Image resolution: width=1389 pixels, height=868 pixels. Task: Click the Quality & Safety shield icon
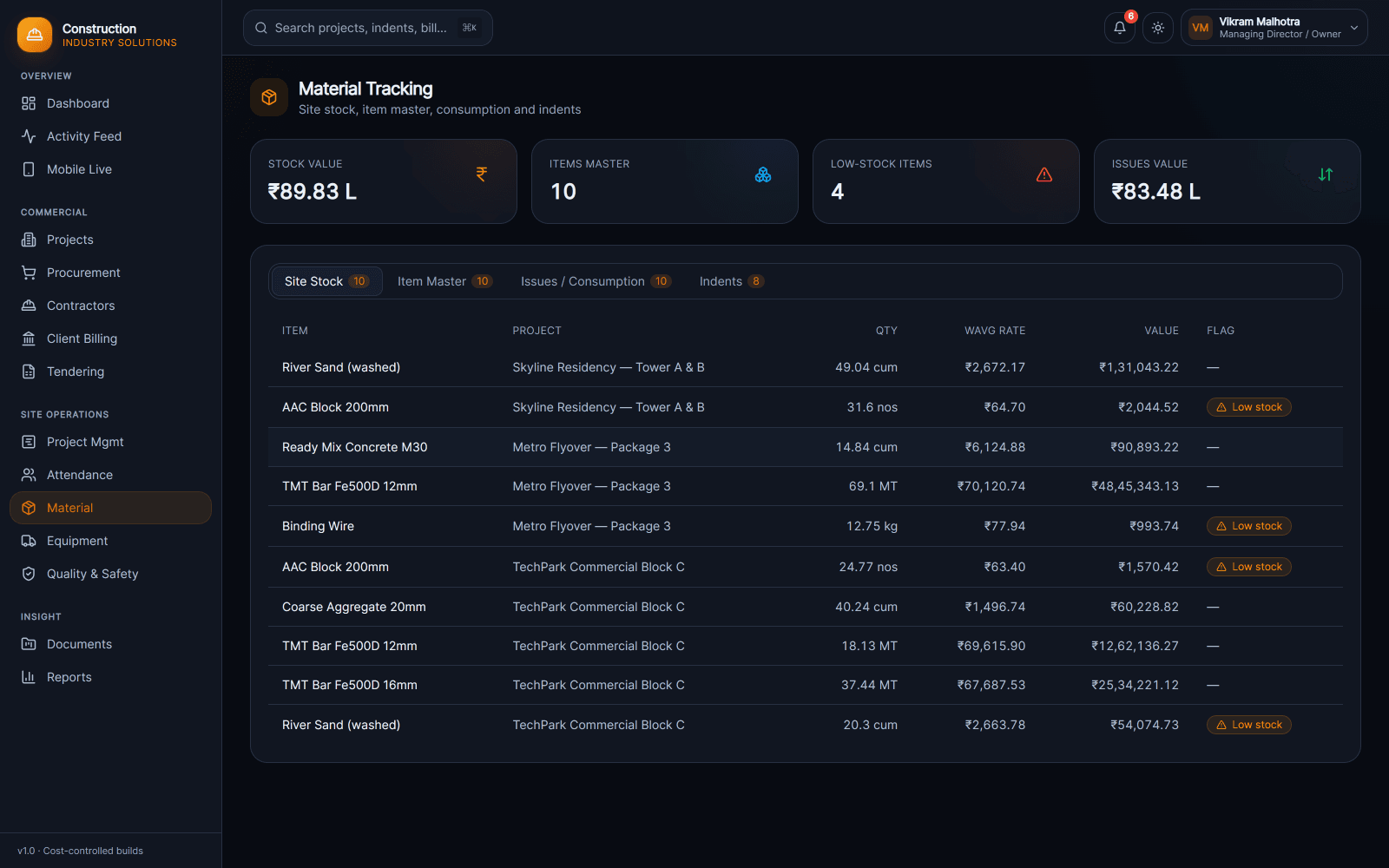29,574
